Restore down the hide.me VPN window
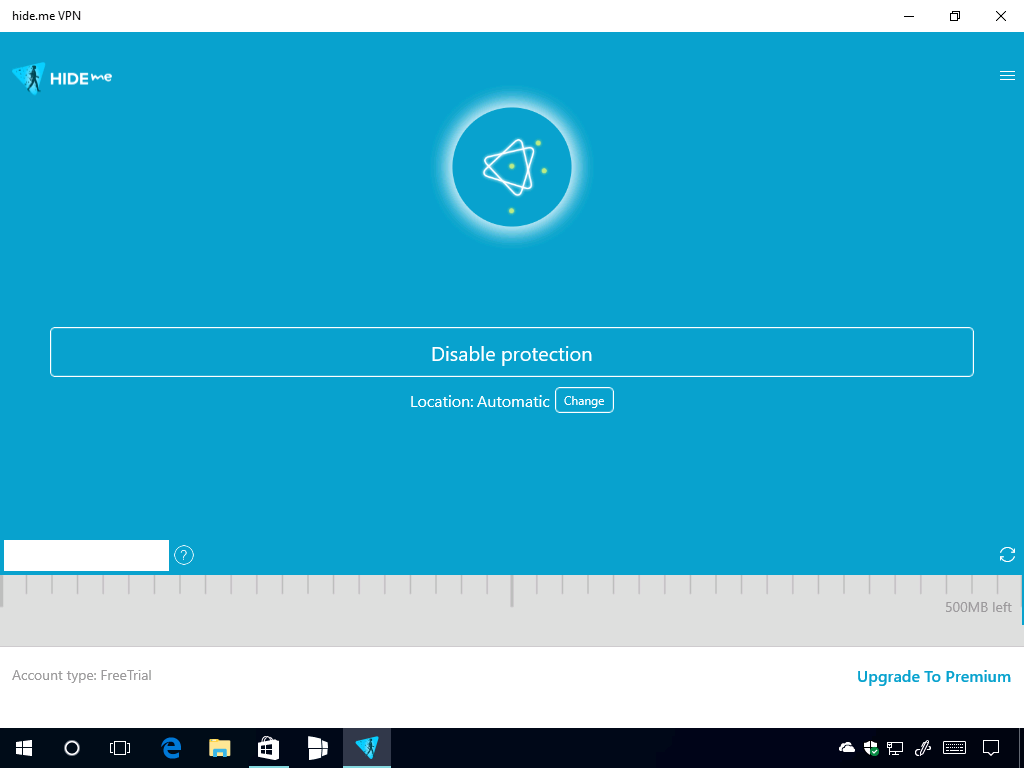1024x768 pixels. coord(955,16)
